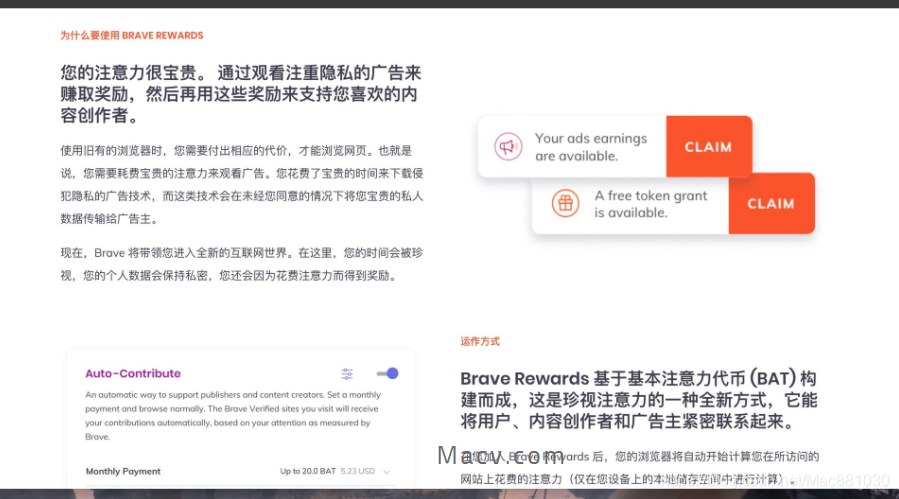Click the 'Monthly Payment' label
Viewport: 899px width, 499px height.
pos(123,471)
